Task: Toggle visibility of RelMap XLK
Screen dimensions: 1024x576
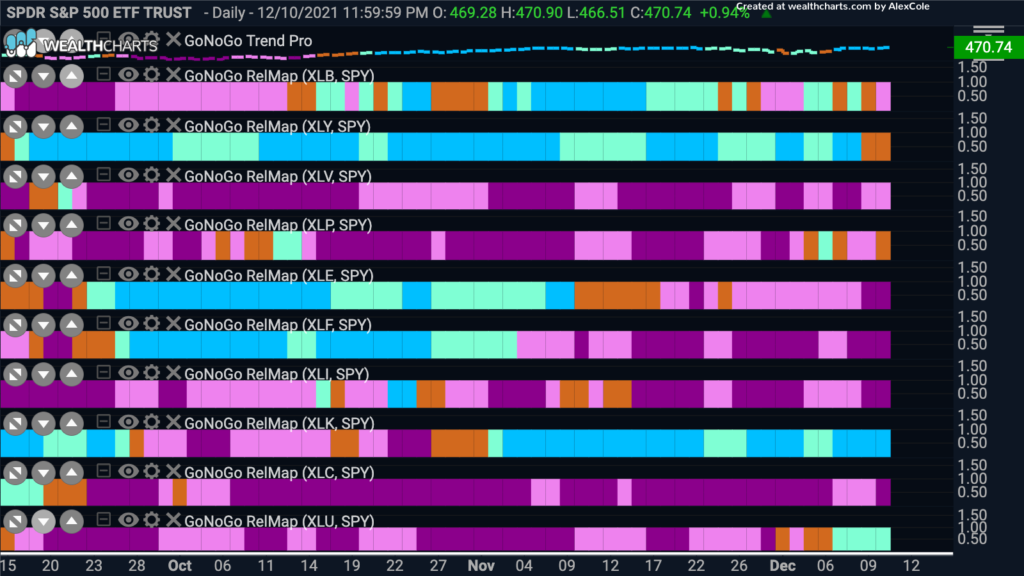Action: tap(128, 422)
